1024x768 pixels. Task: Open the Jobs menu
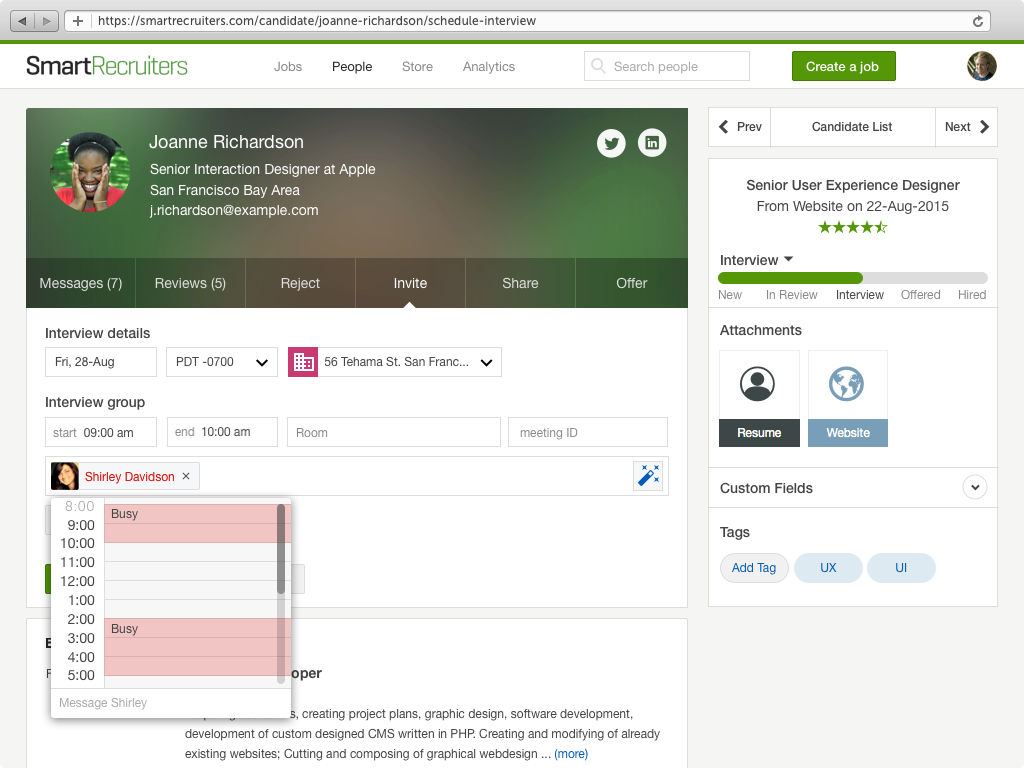pos(287,67)
